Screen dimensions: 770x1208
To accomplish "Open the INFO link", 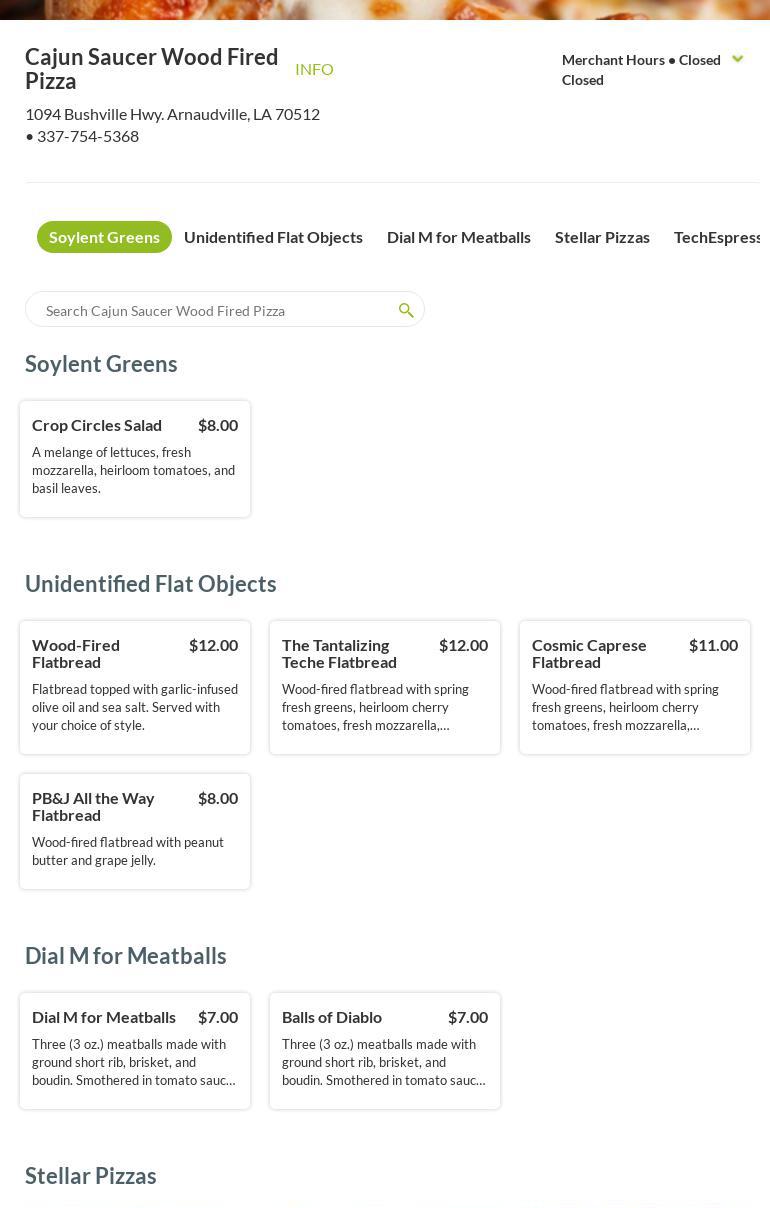I will coord(314,69).
